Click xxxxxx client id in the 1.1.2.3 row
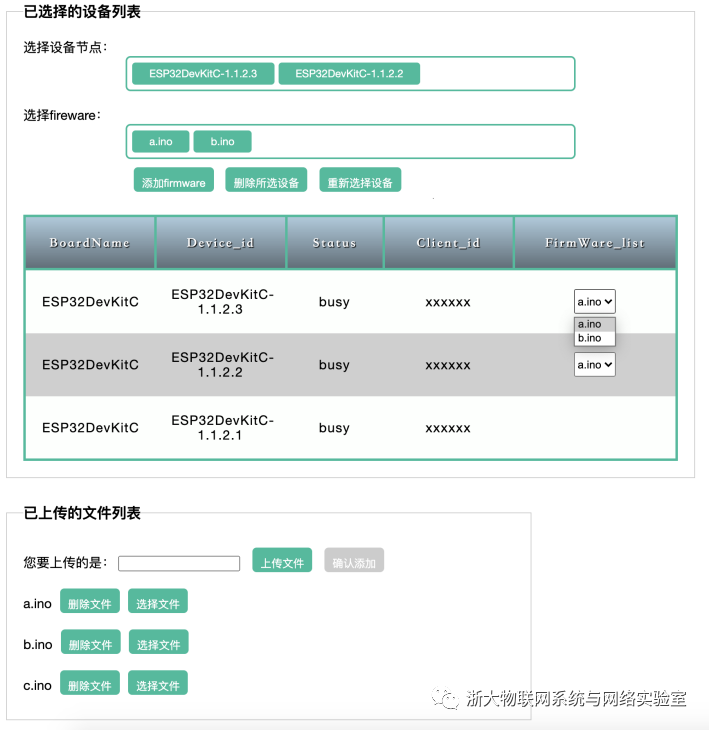 coord(448,303)
